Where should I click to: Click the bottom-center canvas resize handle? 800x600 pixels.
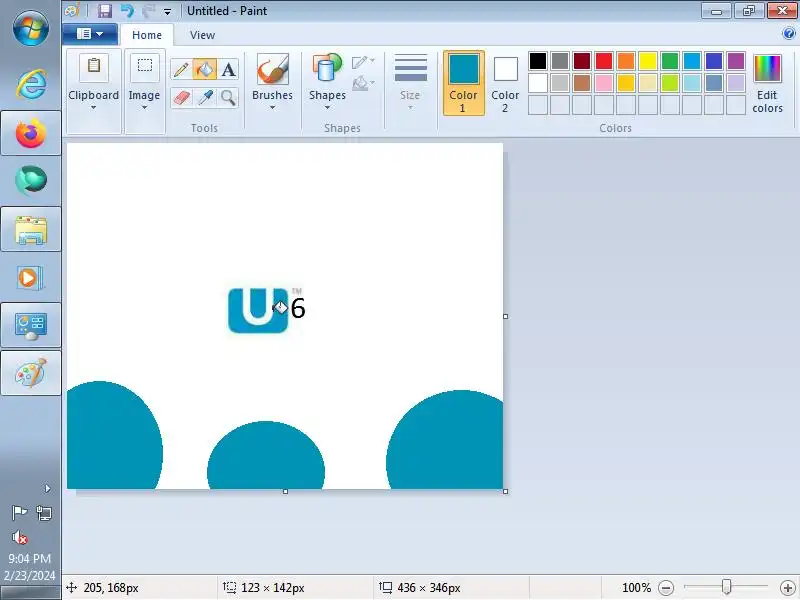click(285, 491)
